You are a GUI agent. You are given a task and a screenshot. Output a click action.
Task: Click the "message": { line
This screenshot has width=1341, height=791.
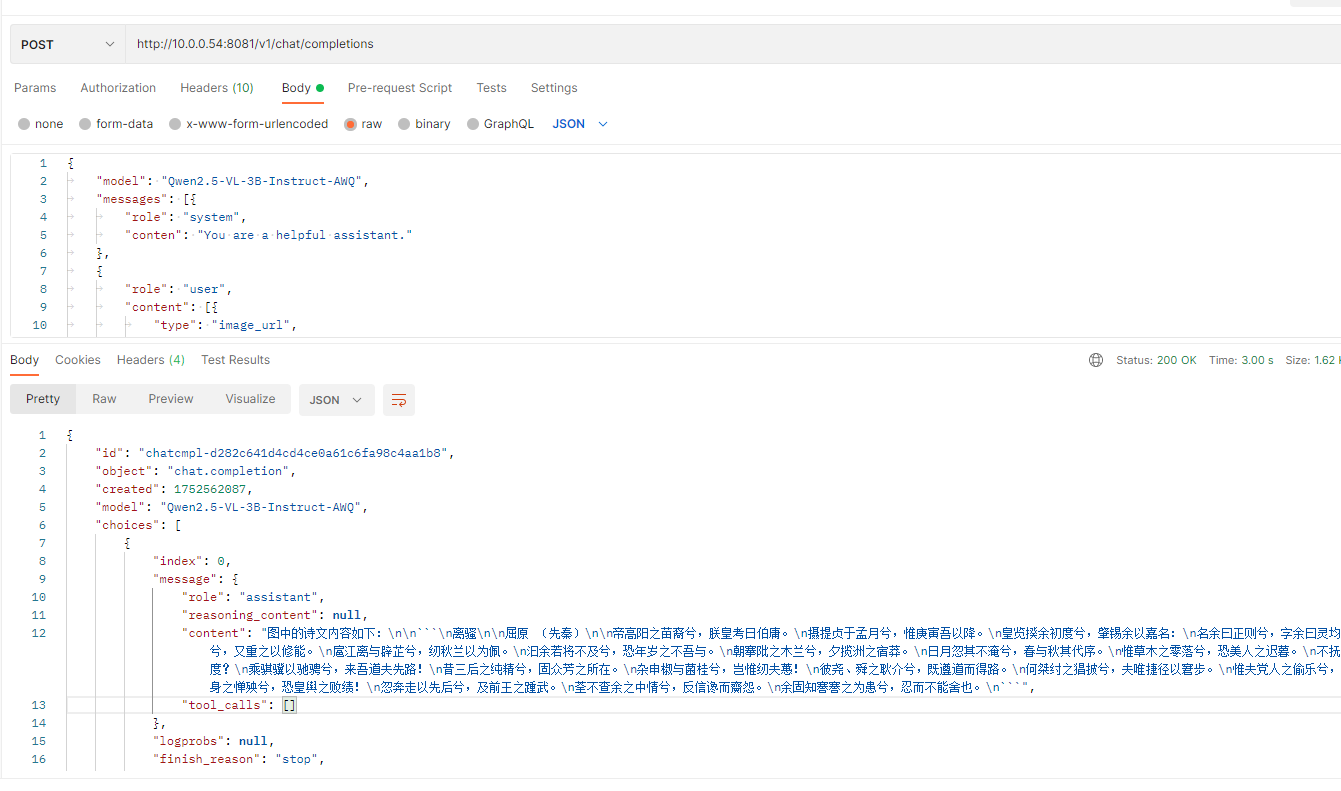pyautogui.click(x=195, y=579)
